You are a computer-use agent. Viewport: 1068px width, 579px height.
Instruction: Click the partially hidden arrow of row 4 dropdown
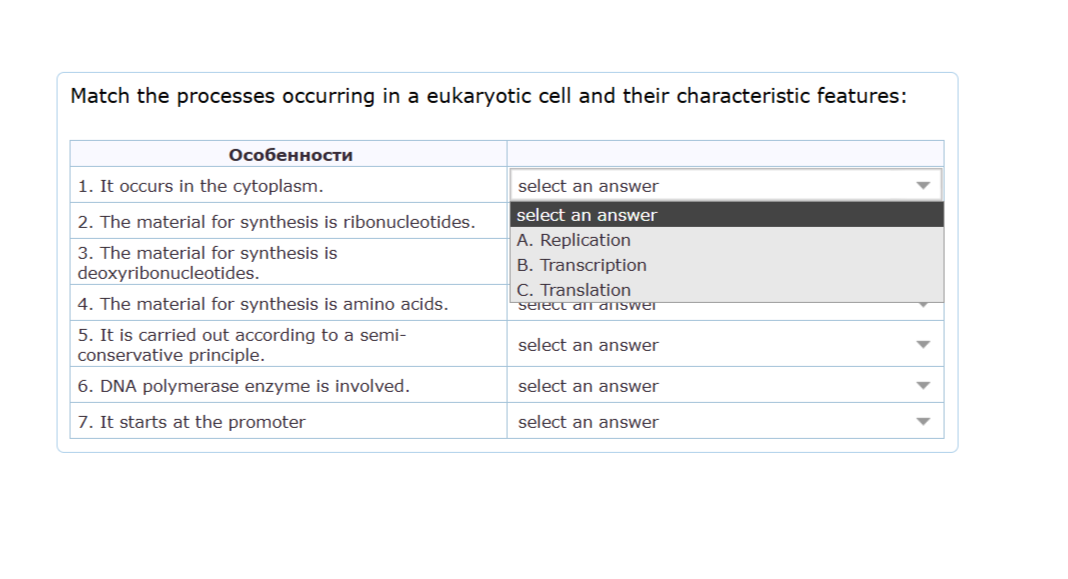coord(923,304)
